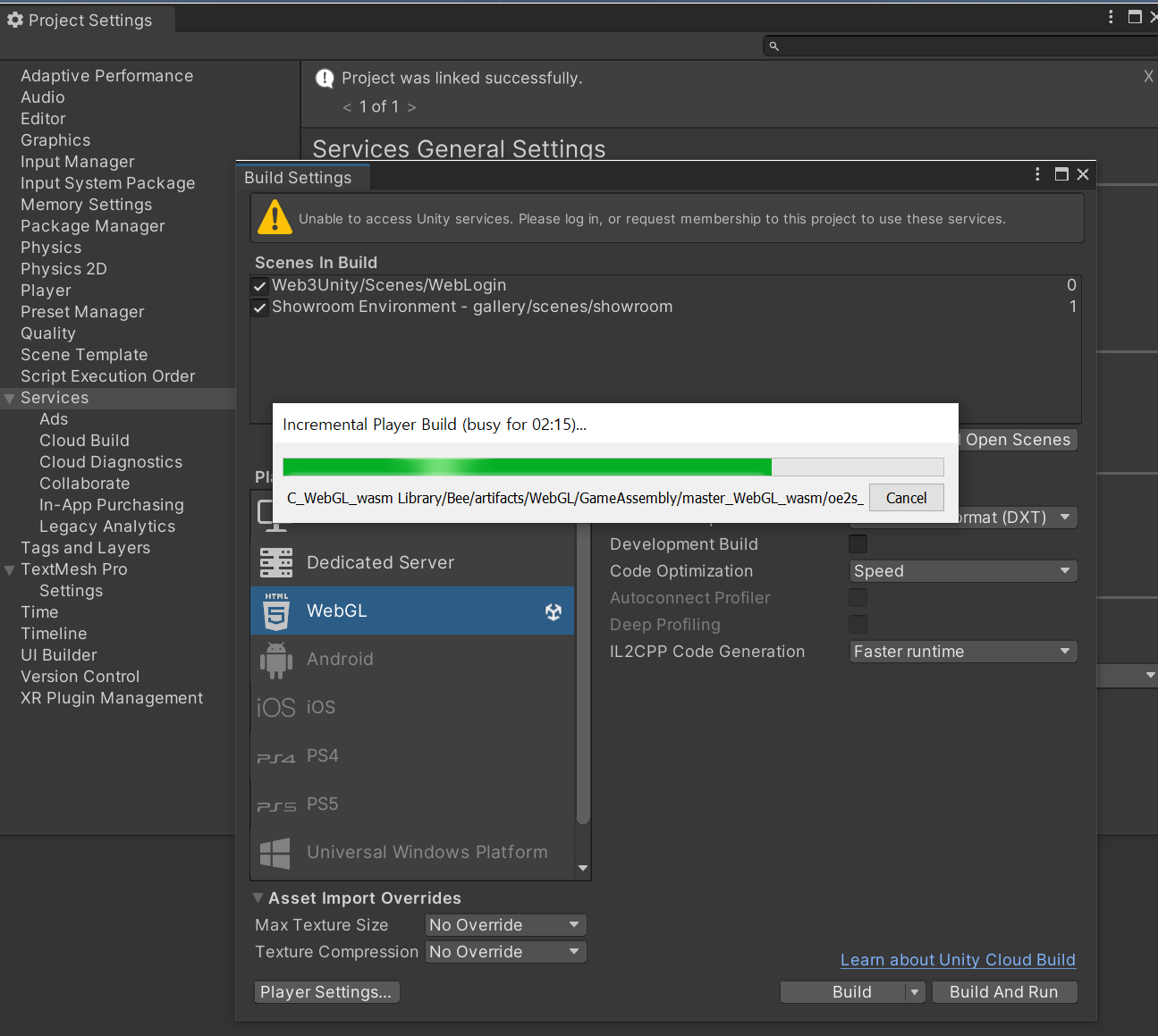This screenshot has width=1158, height=1036.
Task: Collapse the Services tree section
Action: coord(10,399)
